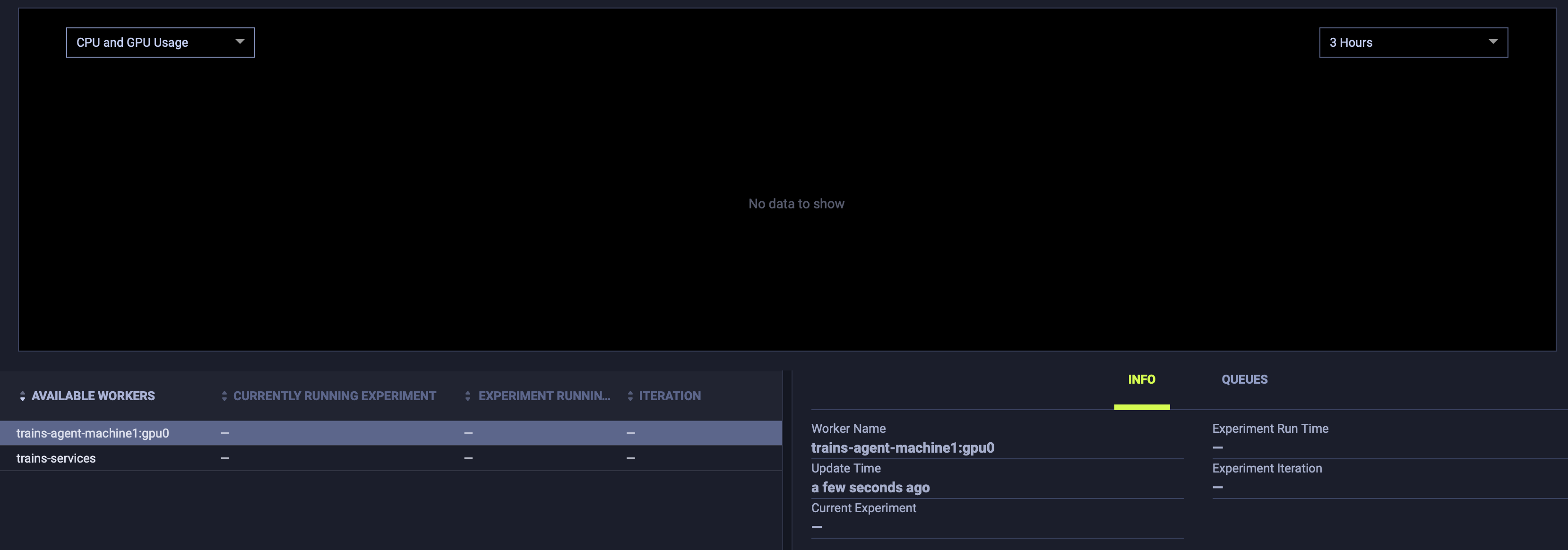Image resolution: width=1568 pixels, height=550 pixels.
Task: Click sort icon beside Currently Running Experiment
Action: coord(224,396)
